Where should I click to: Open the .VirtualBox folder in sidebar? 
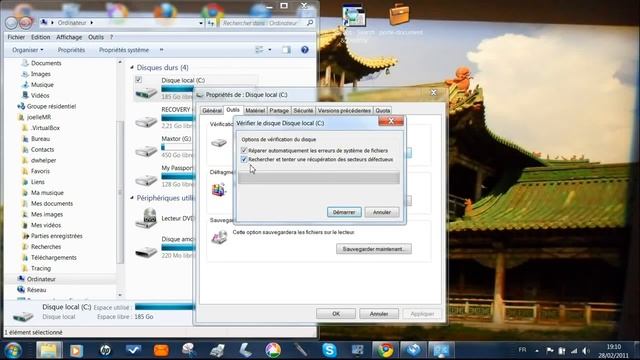45,128
